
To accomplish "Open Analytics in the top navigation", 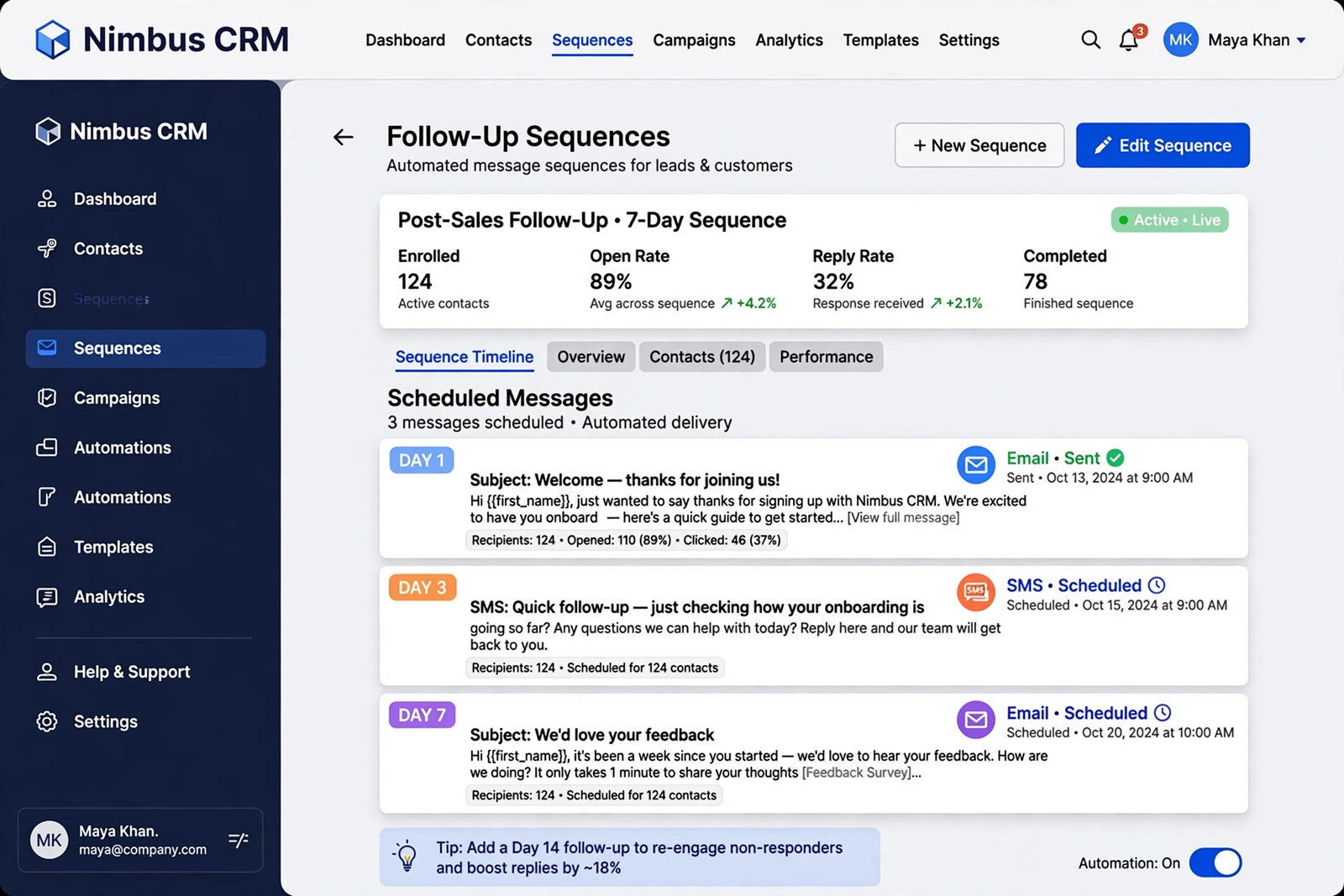I will click(x=789, y=40).
